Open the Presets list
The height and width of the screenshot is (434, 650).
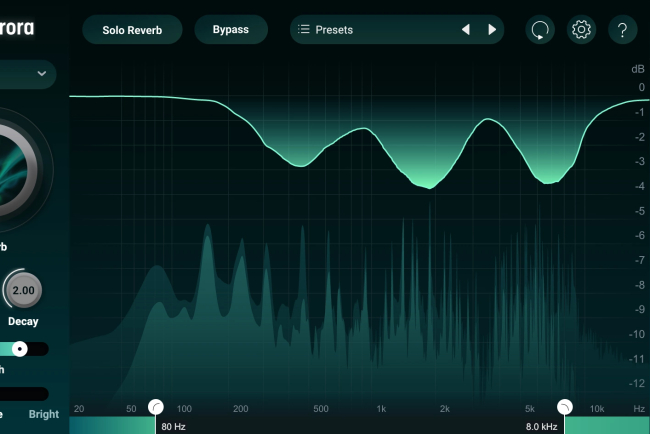tap(397, 30)
